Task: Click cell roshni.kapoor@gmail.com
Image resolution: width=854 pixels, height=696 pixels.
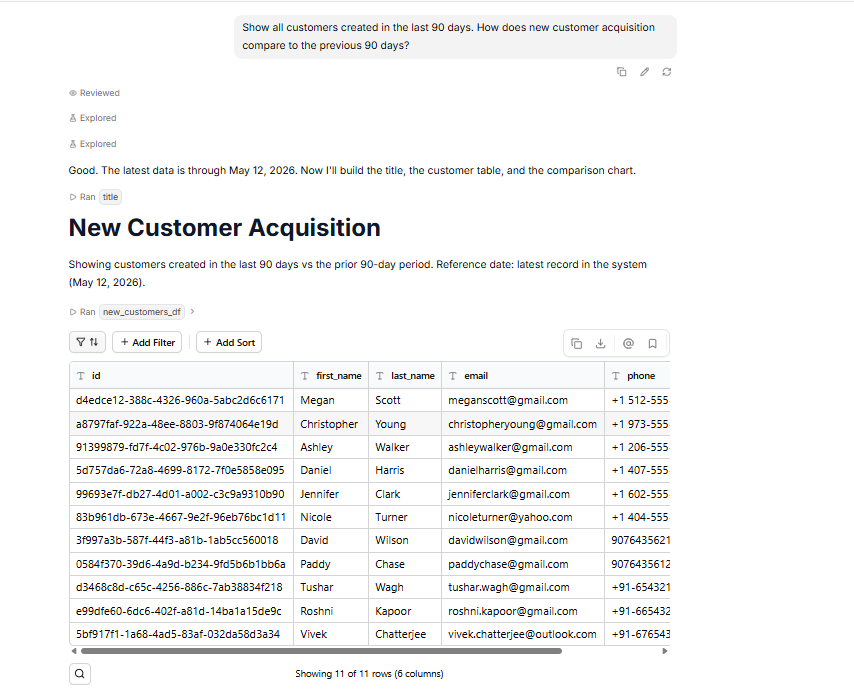Action: [523, 611]
